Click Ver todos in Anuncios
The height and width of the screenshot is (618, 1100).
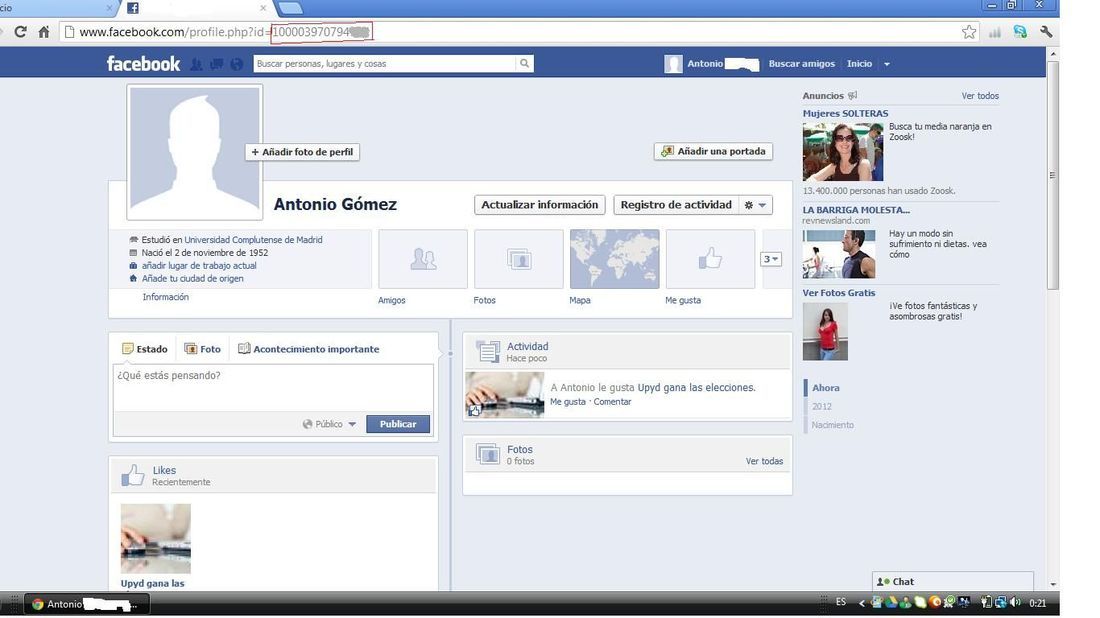(980, 95)
